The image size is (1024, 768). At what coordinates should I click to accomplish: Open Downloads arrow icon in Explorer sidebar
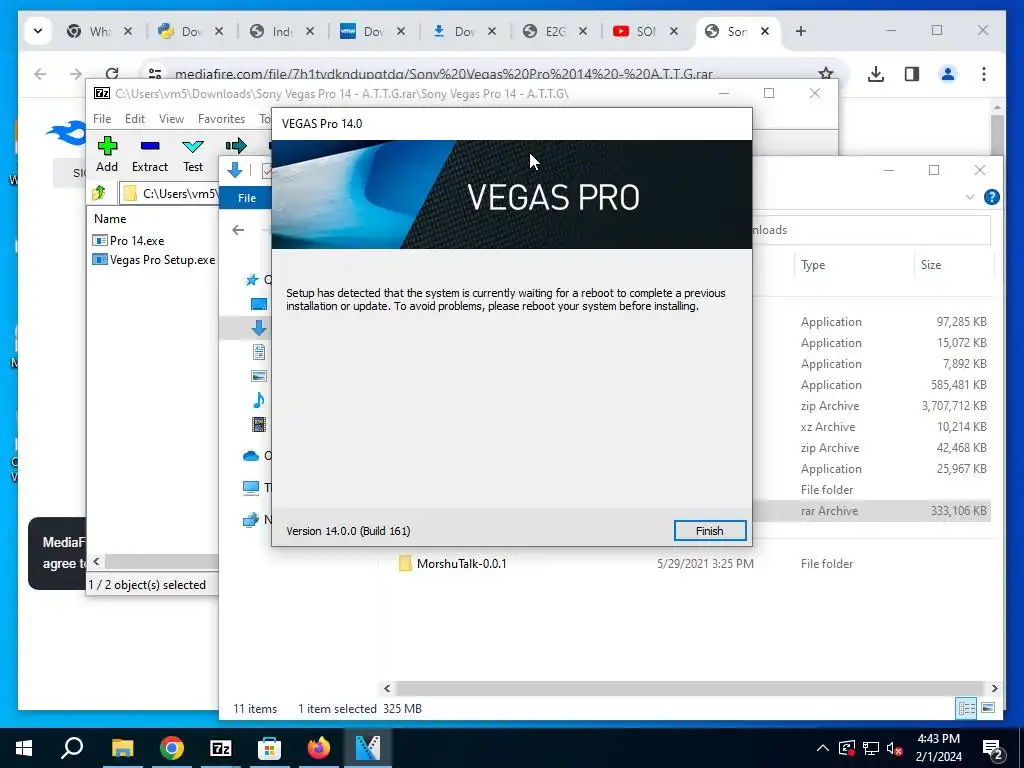point(259,328)
